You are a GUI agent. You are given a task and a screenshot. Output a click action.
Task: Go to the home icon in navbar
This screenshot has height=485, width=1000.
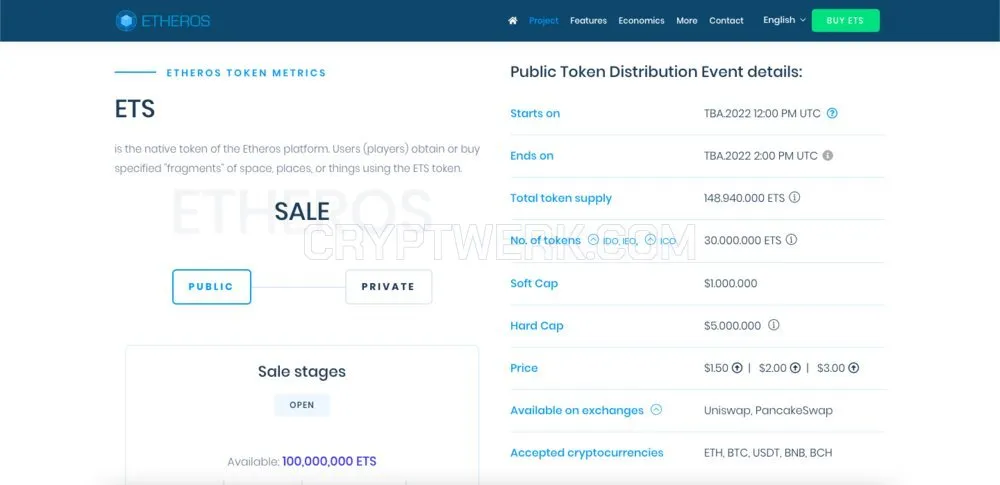(513, 20)
